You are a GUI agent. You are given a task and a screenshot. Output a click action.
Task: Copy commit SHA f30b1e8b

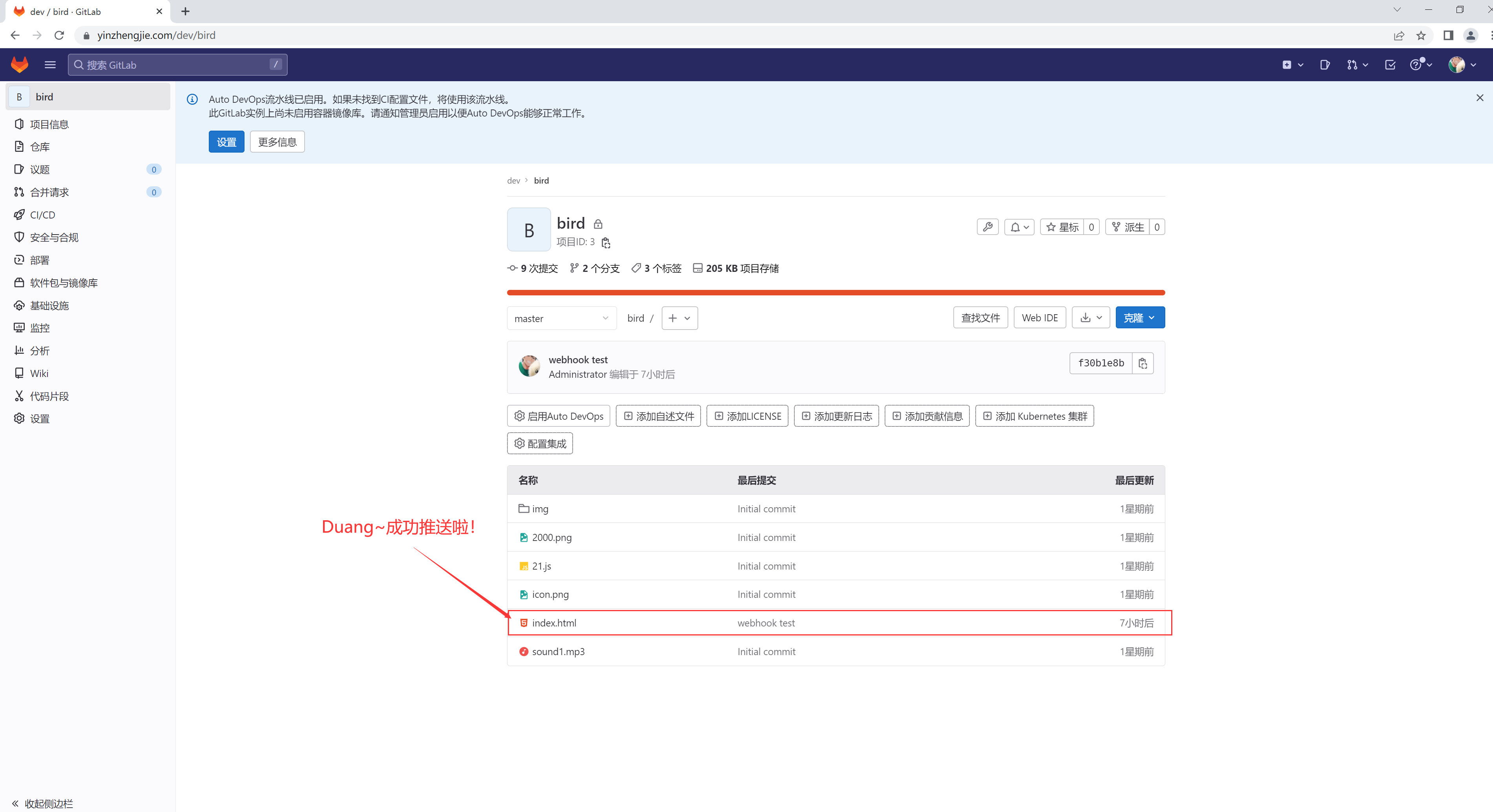pyautogui.click(x=1143, y=363)
